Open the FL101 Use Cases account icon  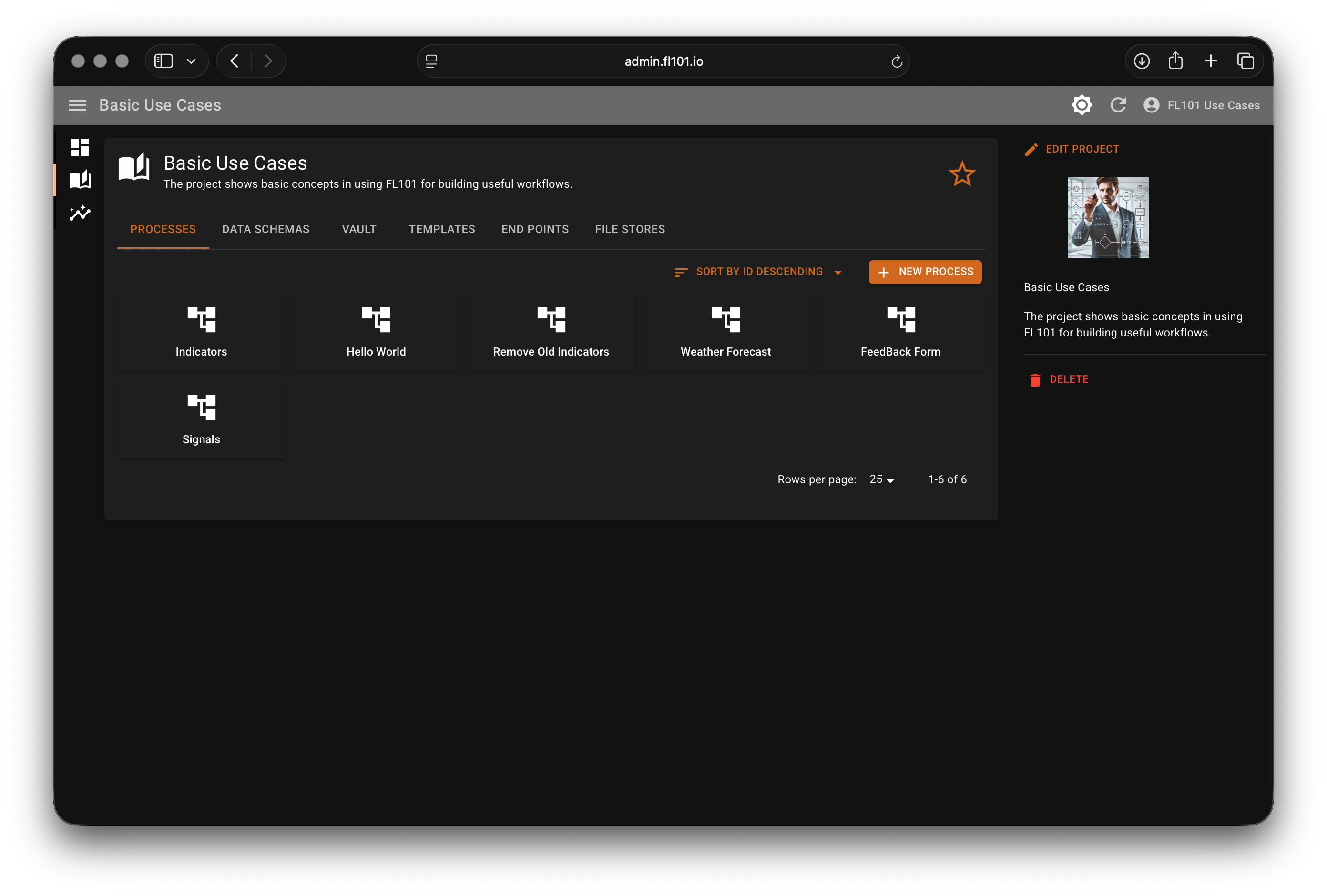point(1152,105)
